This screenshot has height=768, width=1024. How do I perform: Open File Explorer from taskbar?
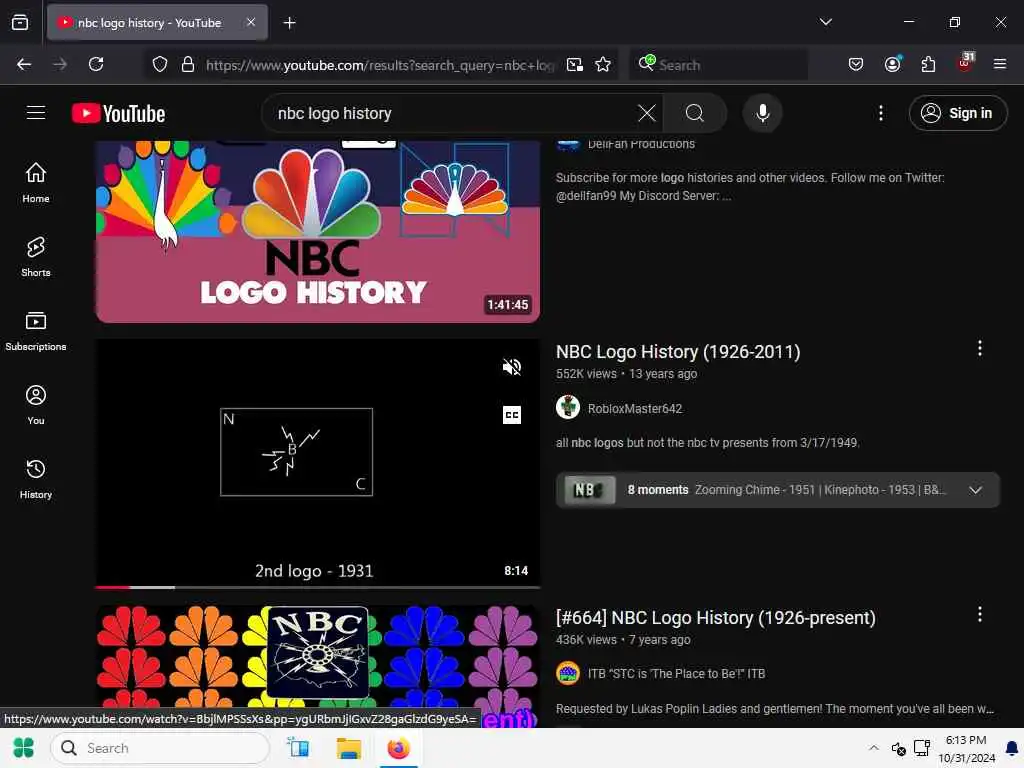[348, 748]
